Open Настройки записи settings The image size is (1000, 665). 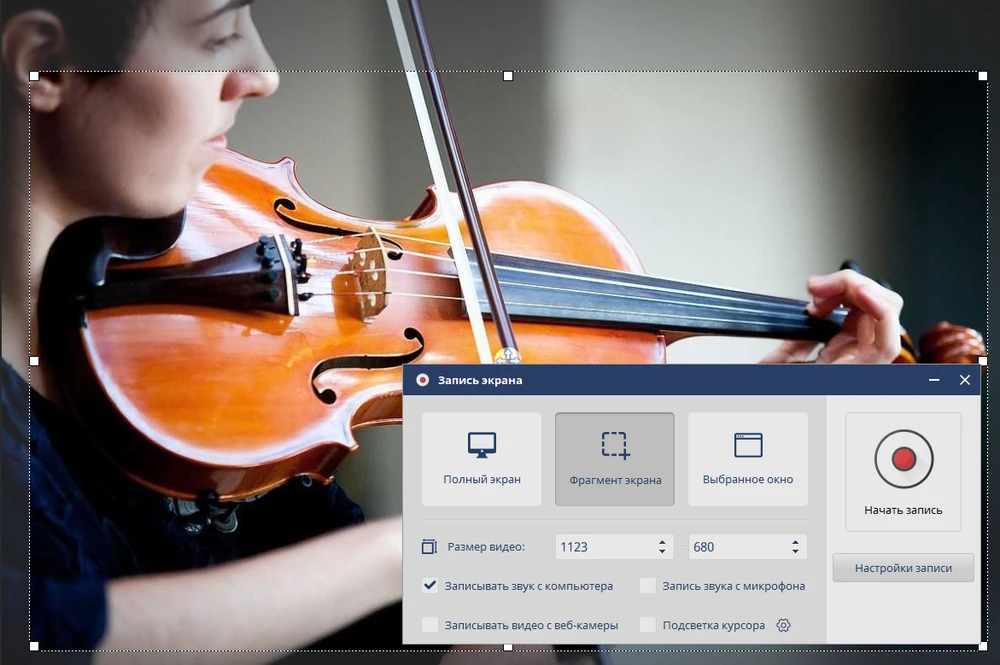pos(902,568)
